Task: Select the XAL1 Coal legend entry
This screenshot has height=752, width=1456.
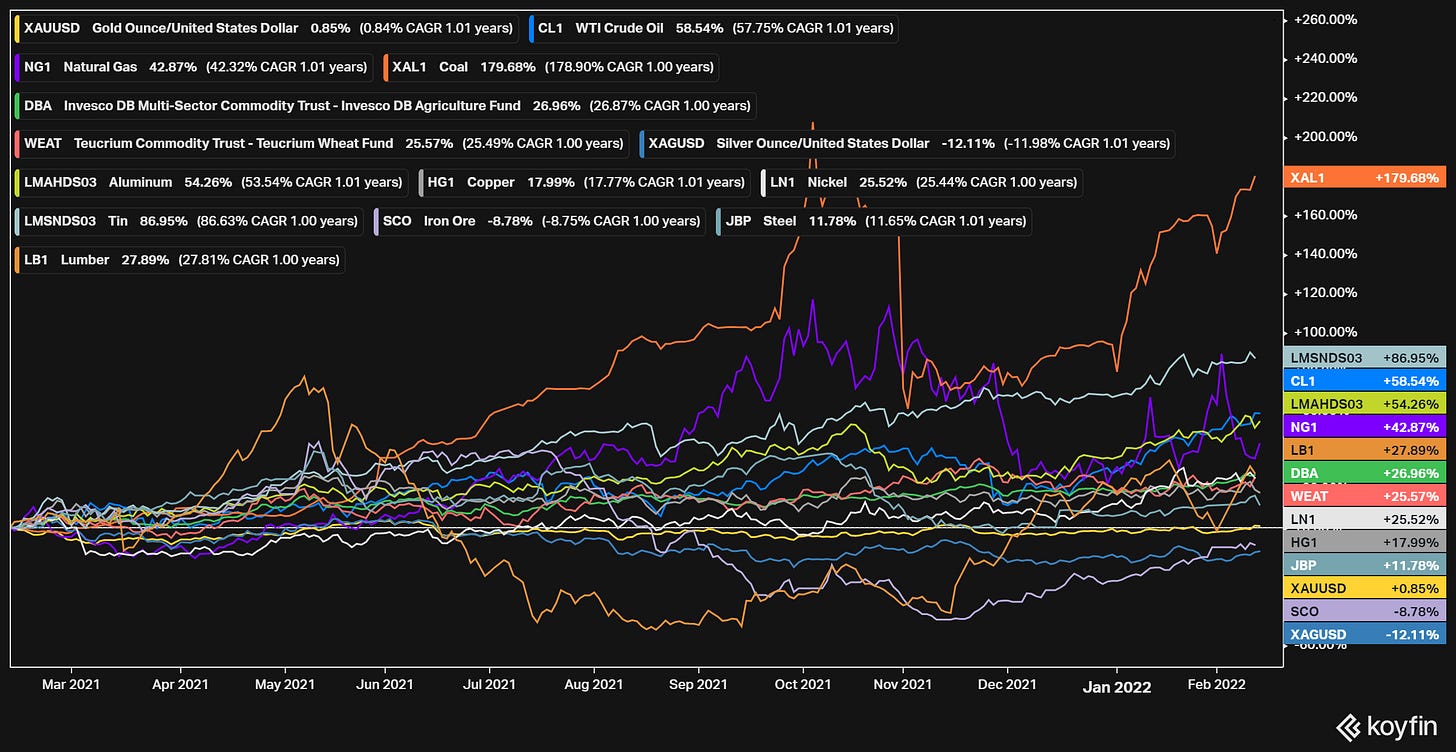Action: (551, 67)
